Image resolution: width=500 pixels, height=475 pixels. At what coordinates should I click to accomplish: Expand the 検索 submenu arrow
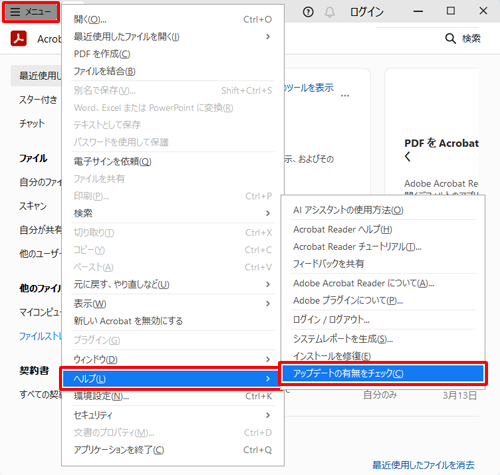(268, 213)
